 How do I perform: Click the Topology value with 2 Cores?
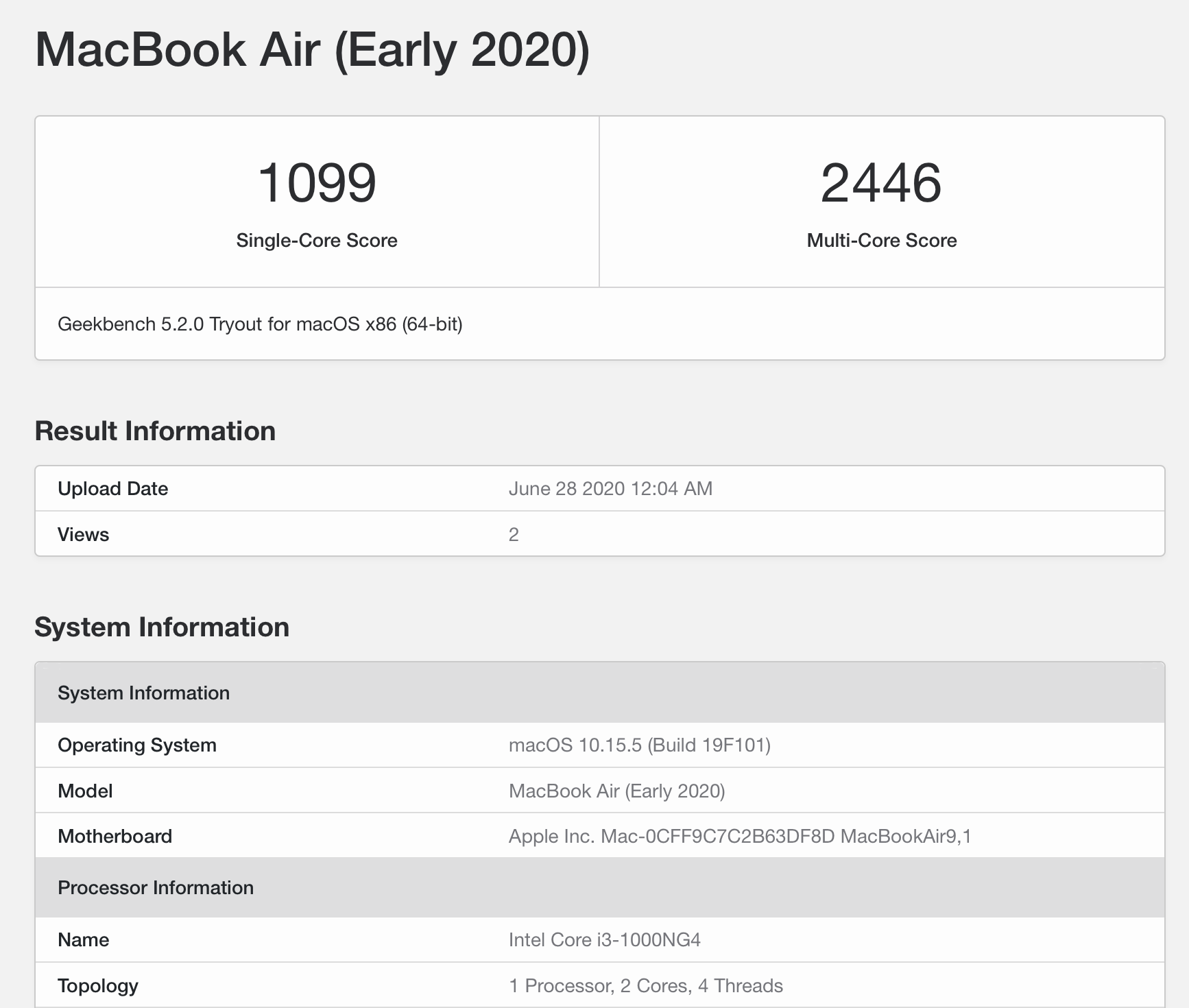click(x=645, y=986)
